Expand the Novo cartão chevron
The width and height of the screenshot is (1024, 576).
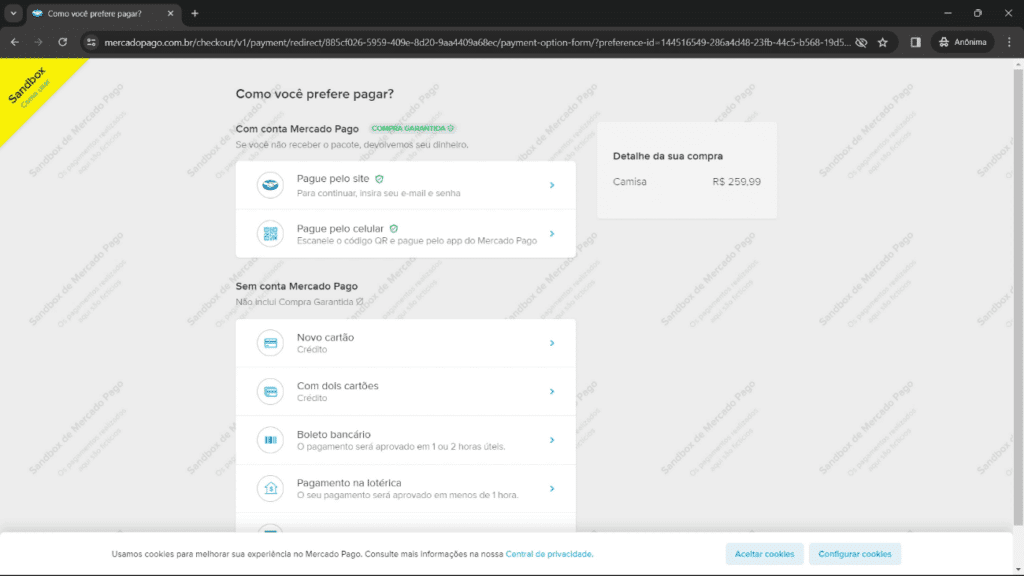click(552, 343)
